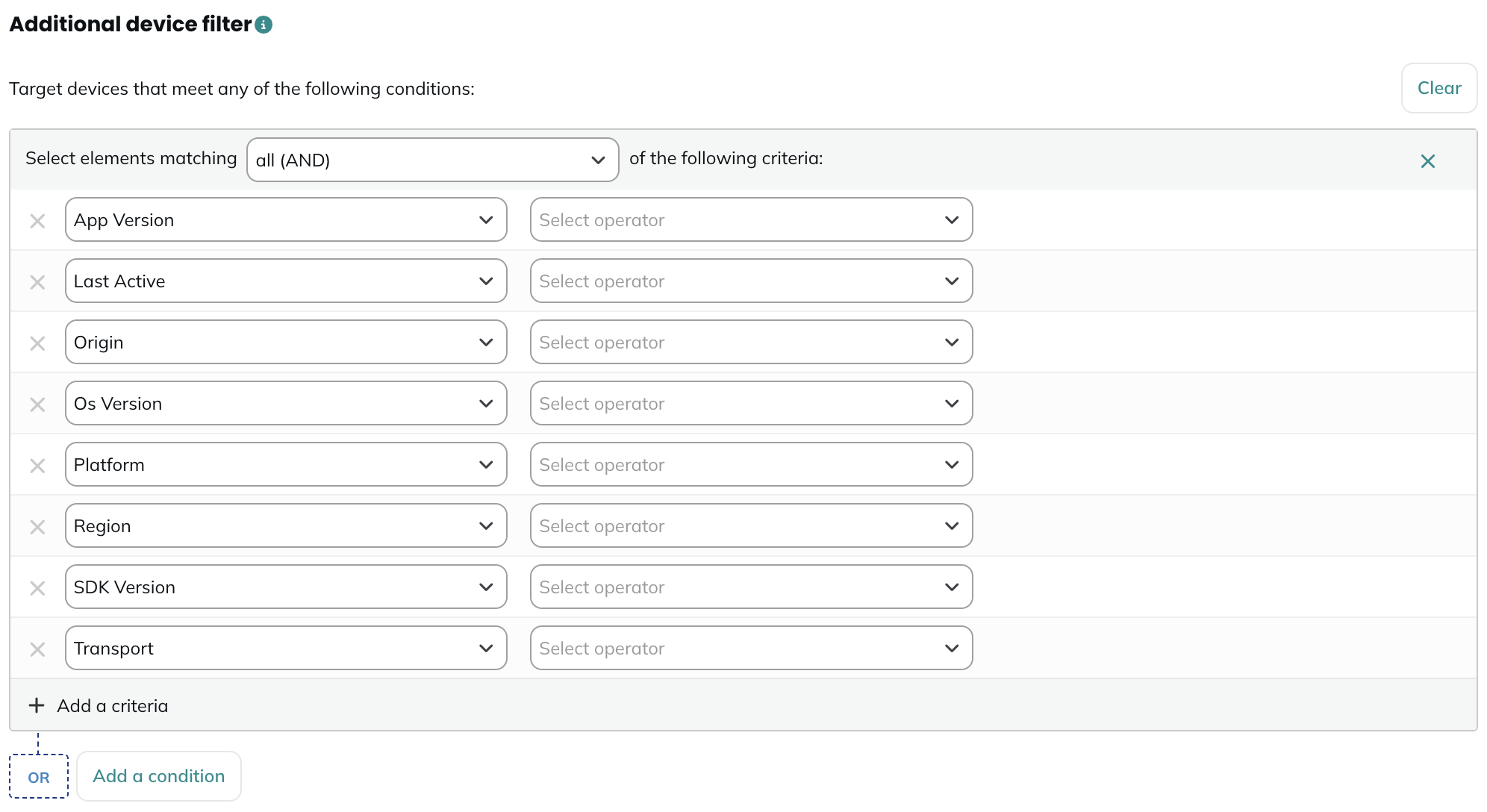Viewport: 1487px width, 812px height.
Task: Remove the SDK Version criteria row
Action: tap(37, 588)
